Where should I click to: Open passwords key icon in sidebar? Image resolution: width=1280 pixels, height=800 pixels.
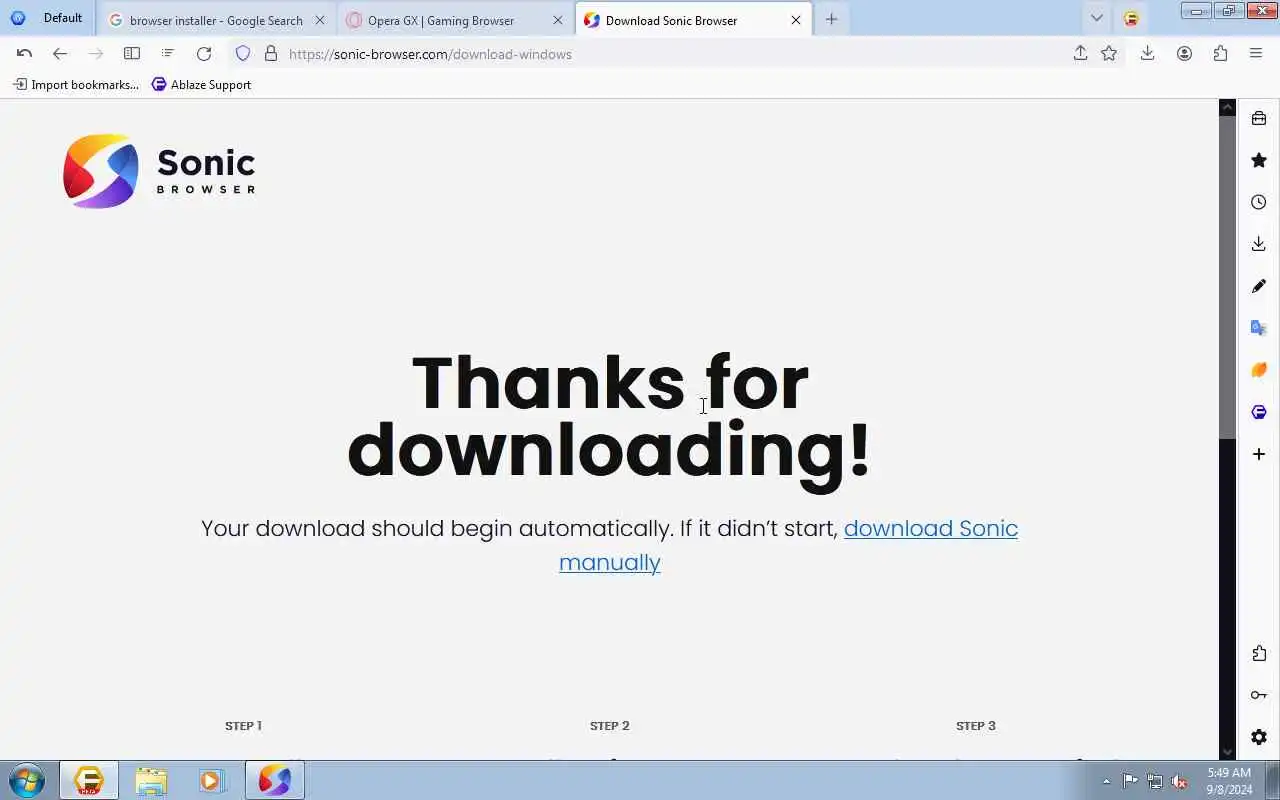tap(1259, 695)
